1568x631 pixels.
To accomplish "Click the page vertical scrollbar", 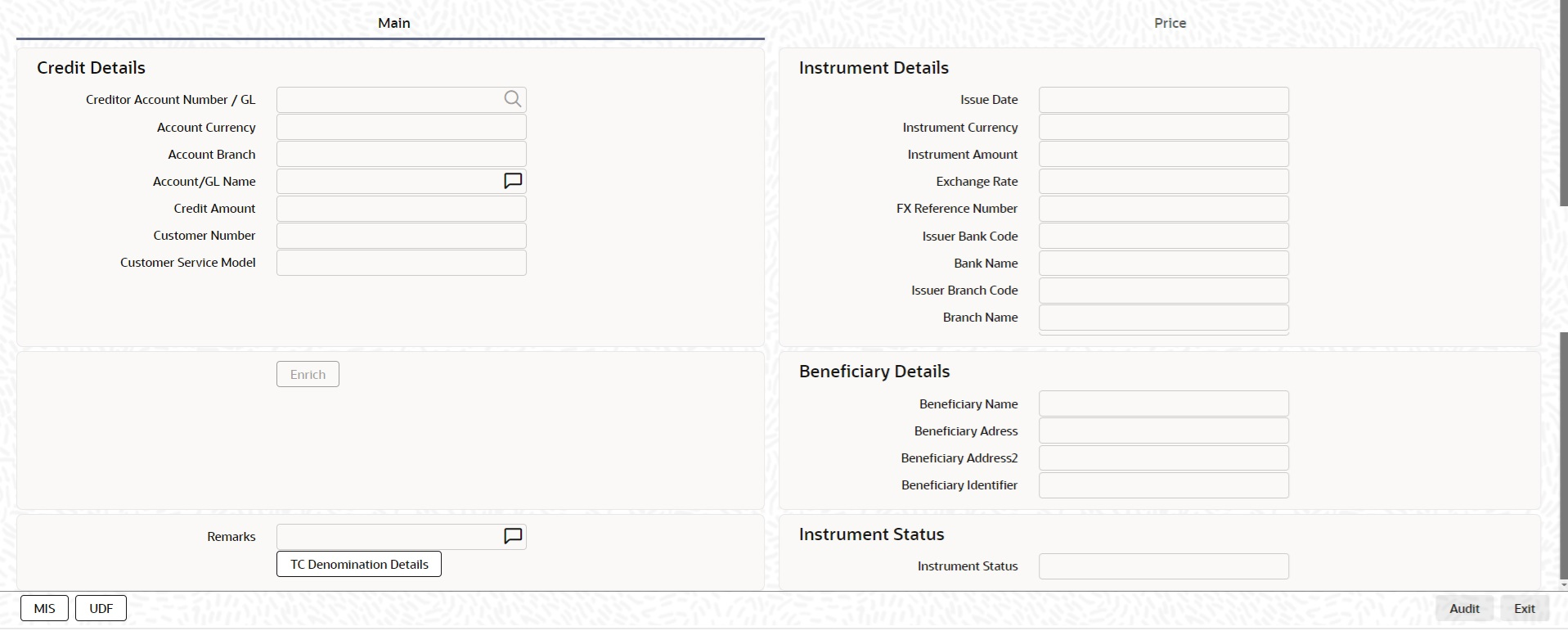I will coord(1564,457).
